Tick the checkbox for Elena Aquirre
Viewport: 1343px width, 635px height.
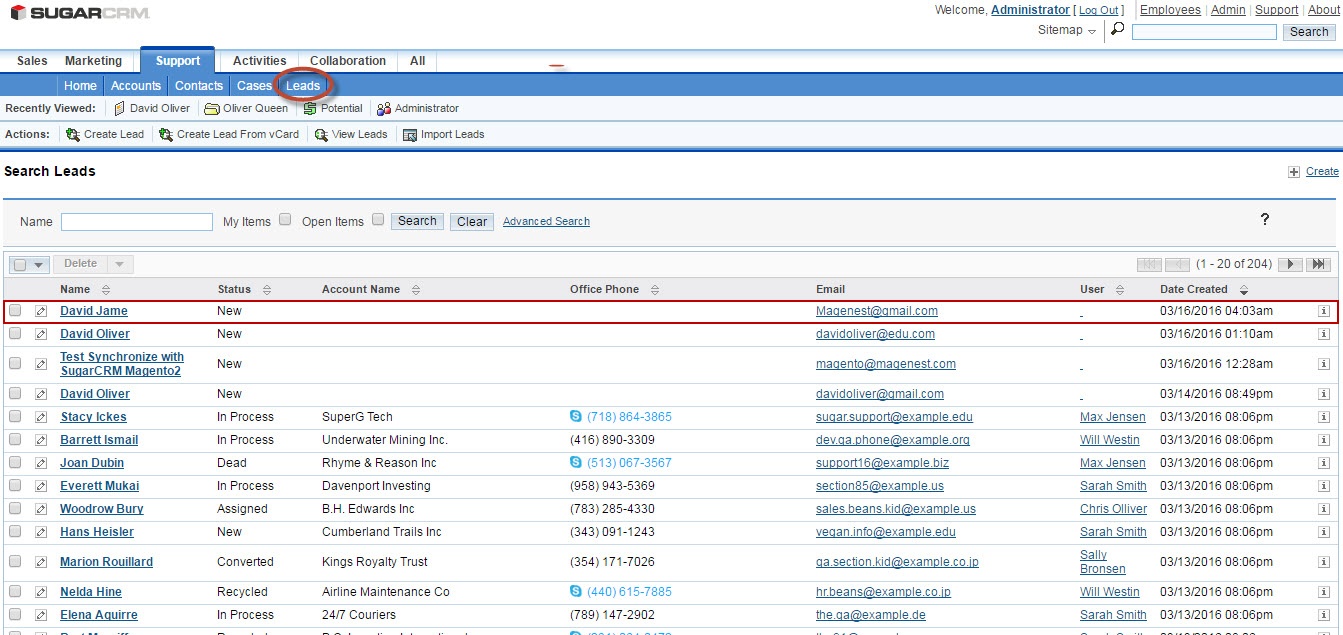coord(15,614)
